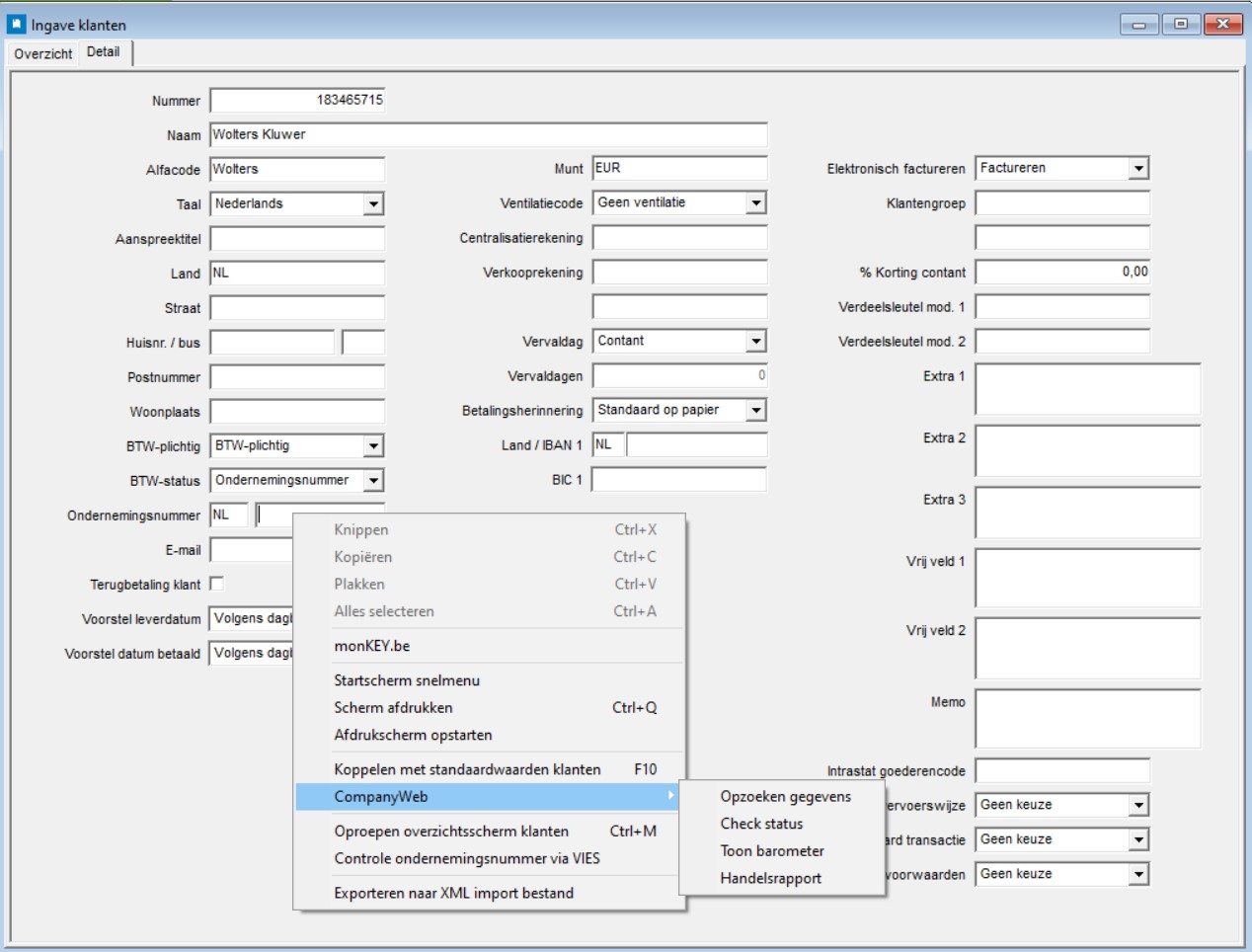Expand the Ventilatiecode combo box

[x=755, y=203]
